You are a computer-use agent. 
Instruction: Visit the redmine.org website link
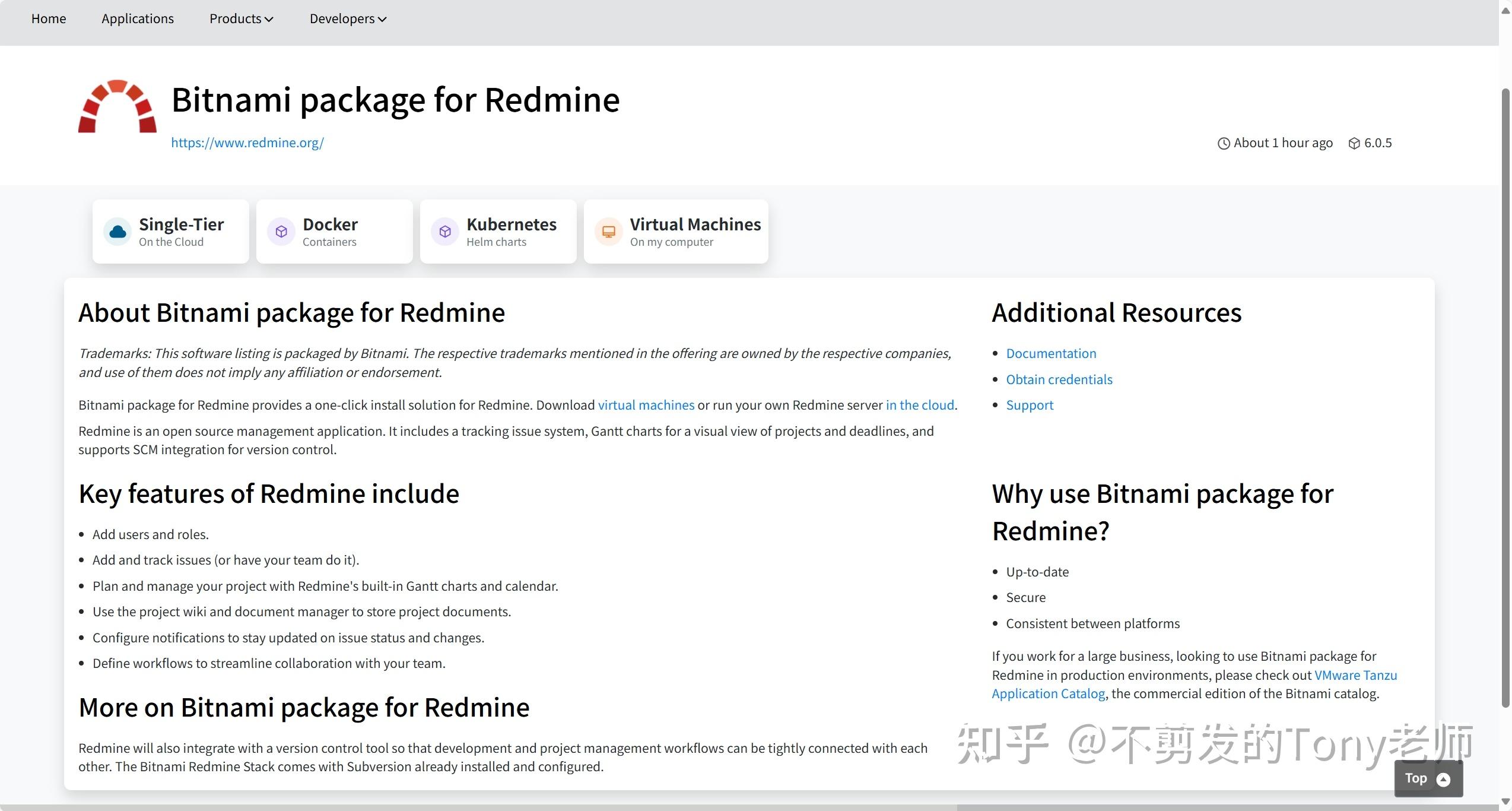tap(247, 142)
